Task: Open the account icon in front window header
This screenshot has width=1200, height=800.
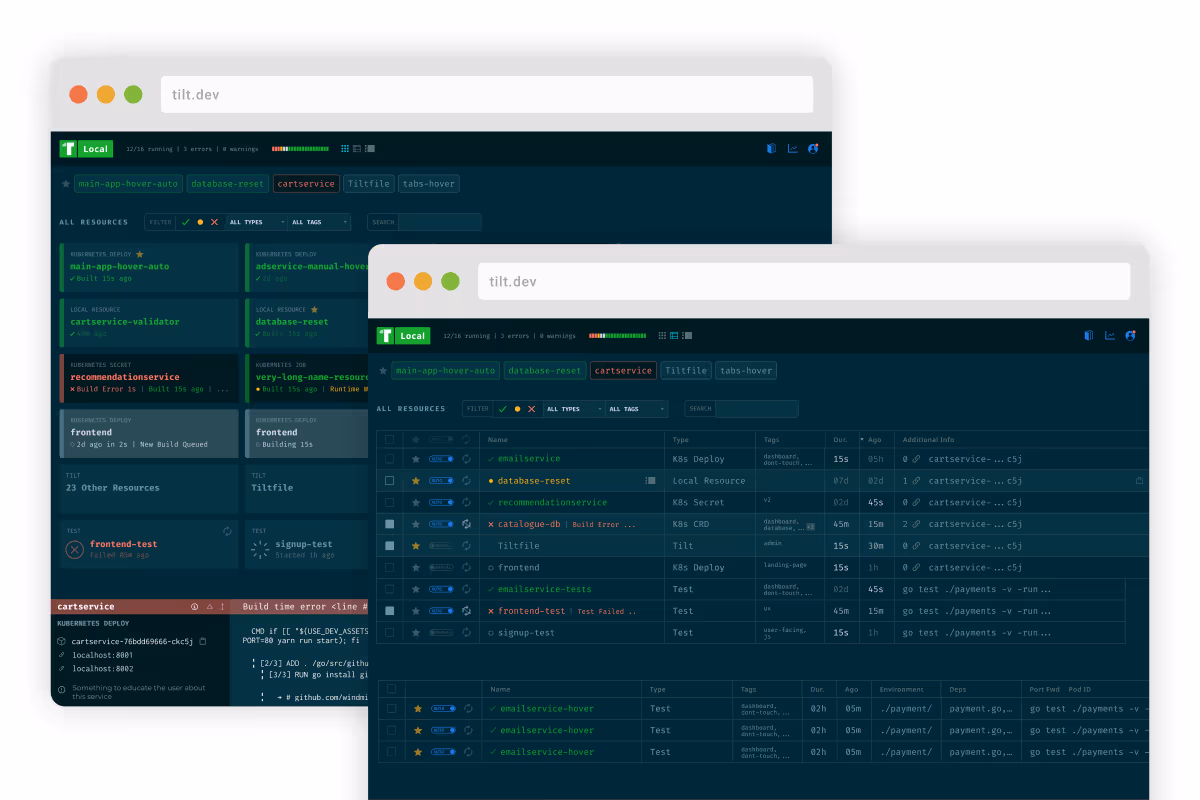Action: (x=1131, y=336)
